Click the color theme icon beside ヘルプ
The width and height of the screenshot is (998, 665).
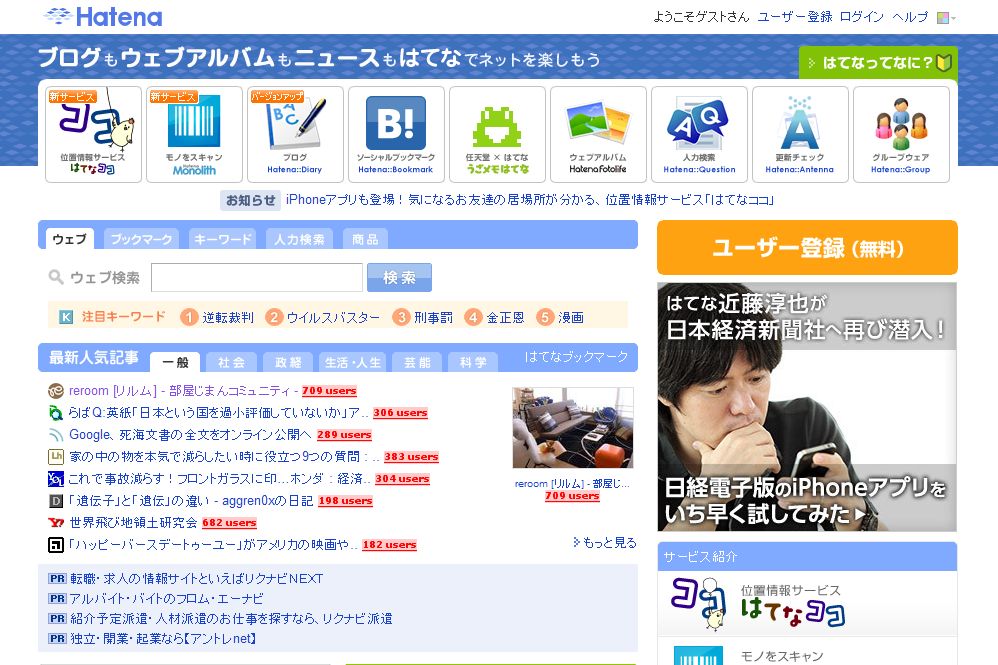coord(943,18)
